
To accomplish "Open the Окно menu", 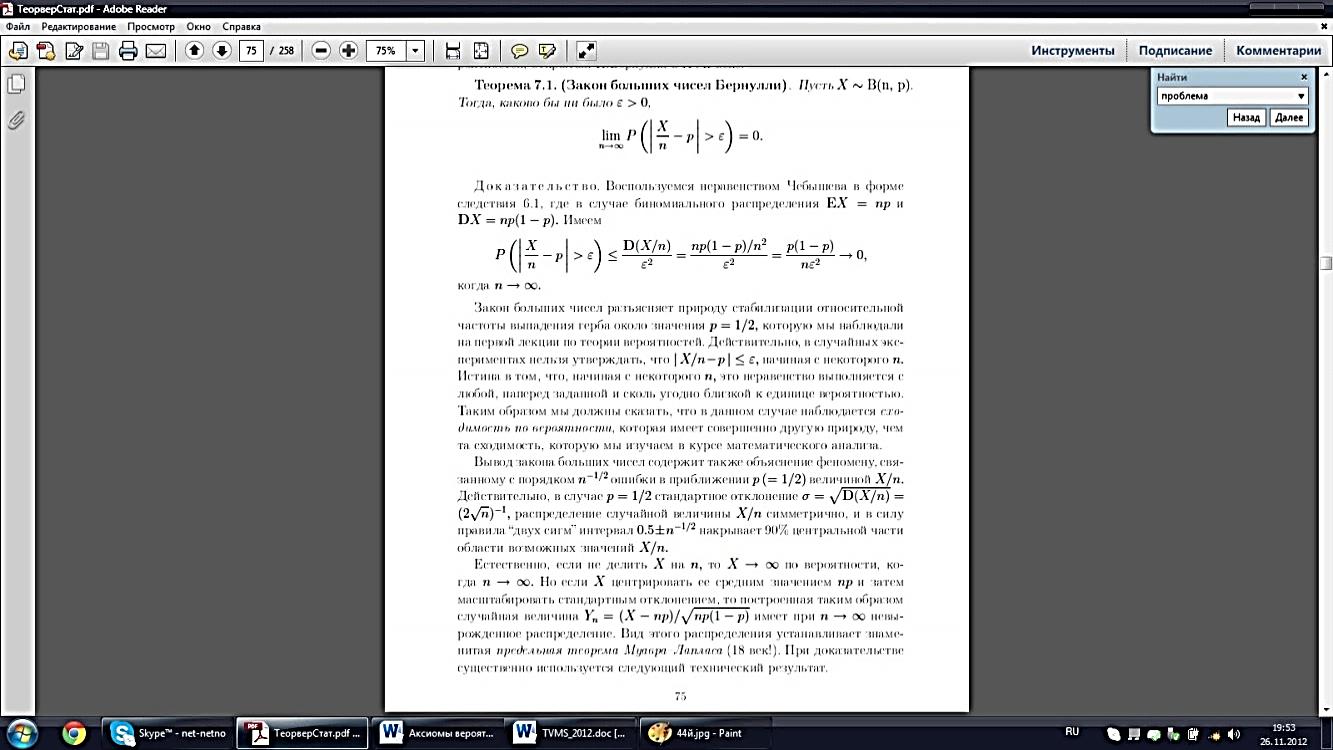I will click(x=199, y=26).
